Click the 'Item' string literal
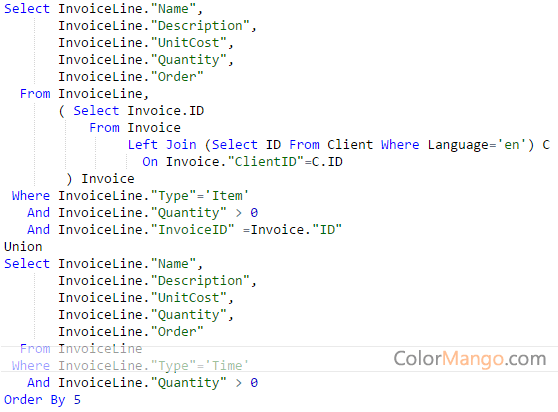558x412 pixels. [230, 196]
